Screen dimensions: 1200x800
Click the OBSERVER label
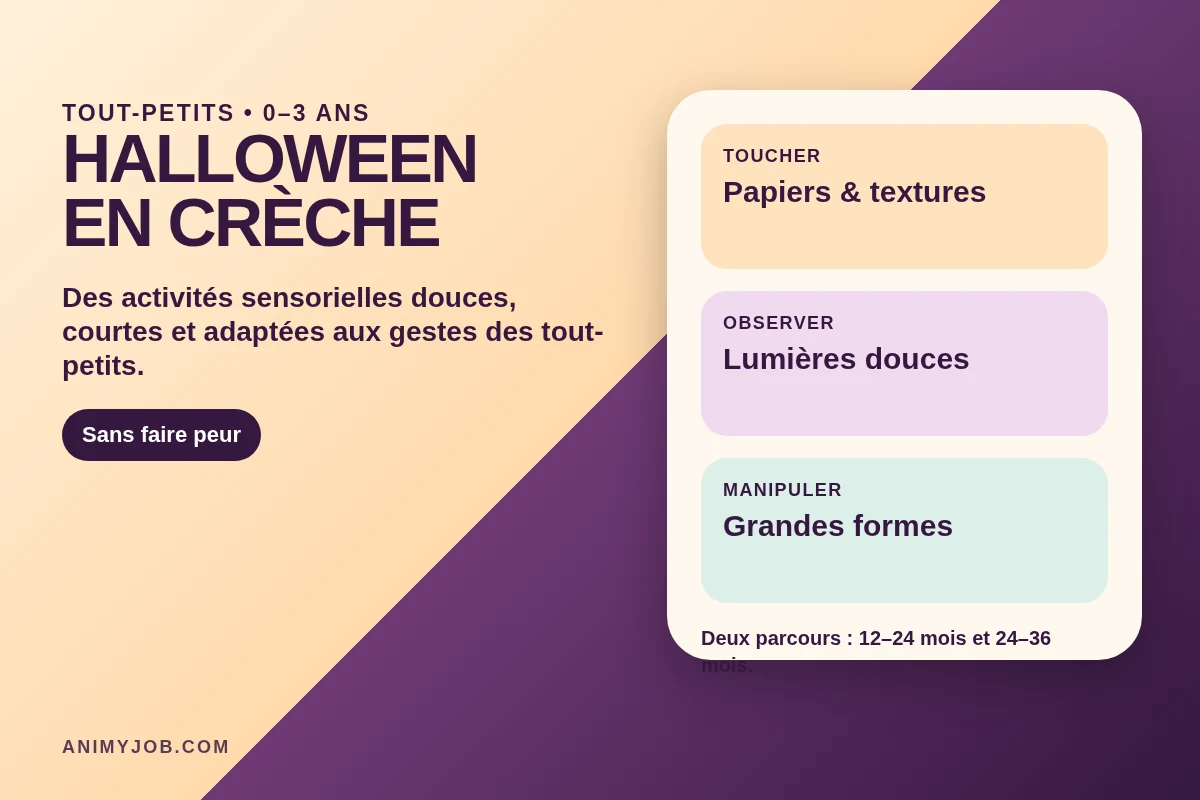point(779,323)
